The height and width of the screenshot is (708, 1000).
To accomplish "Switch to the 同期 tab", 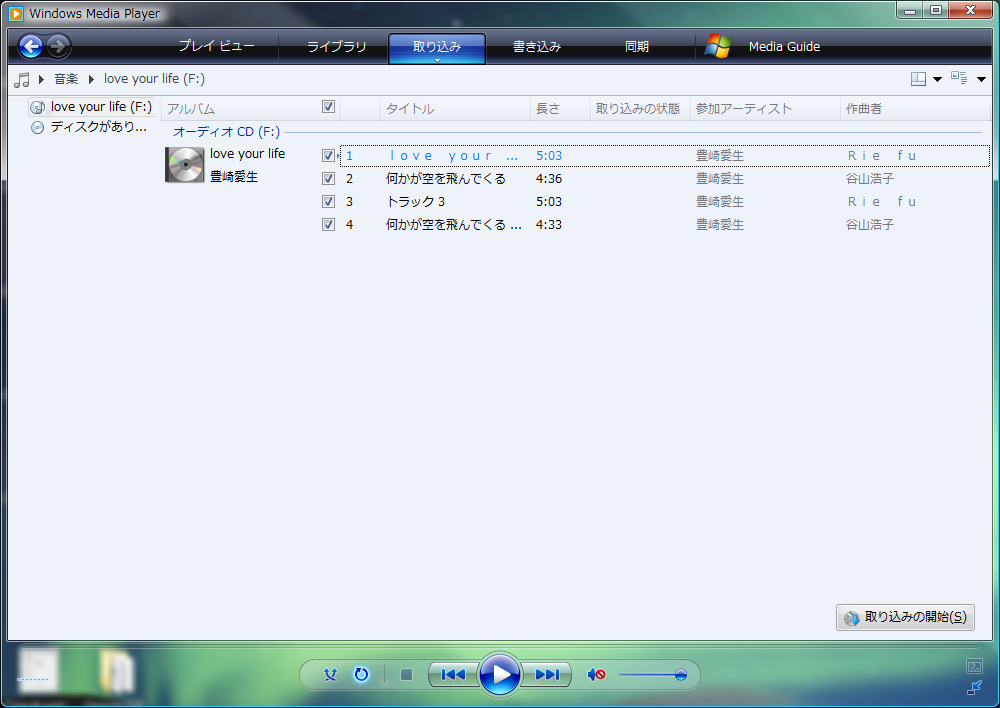I will point(636,46).
